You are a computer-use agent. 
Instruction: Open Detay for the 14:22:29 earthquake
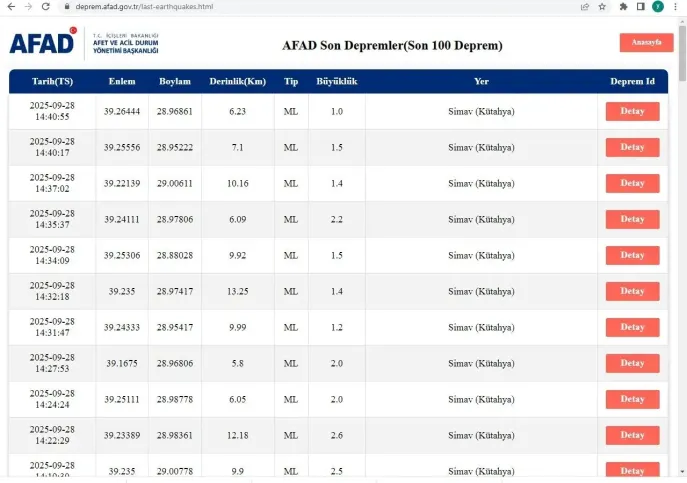point(632,435)
